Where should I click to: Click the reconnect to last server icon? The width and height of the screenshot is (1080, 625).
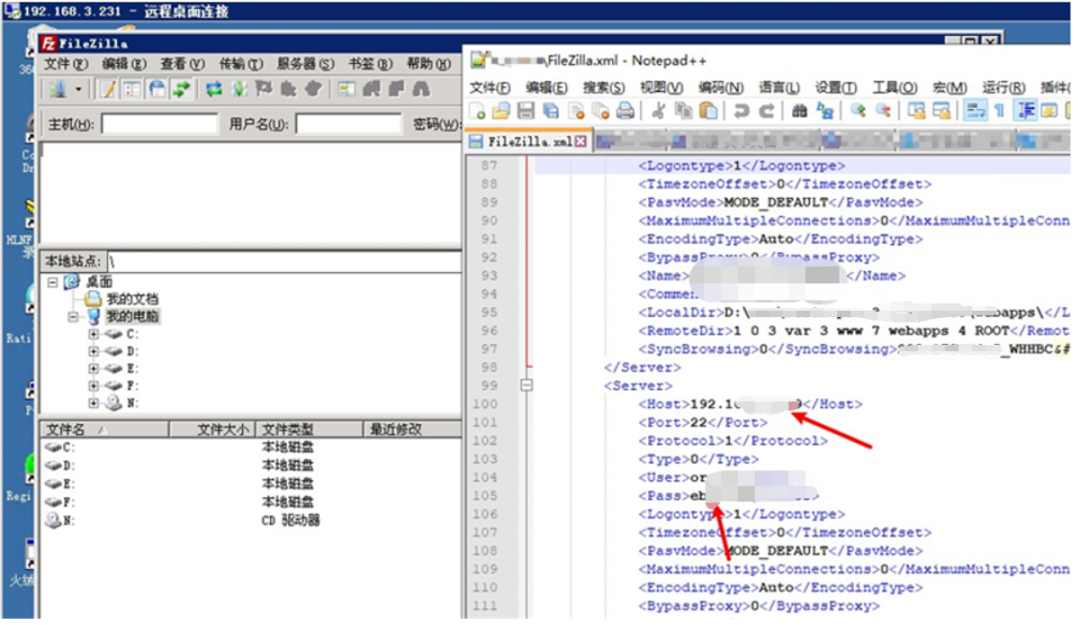[x=313, y=89]
